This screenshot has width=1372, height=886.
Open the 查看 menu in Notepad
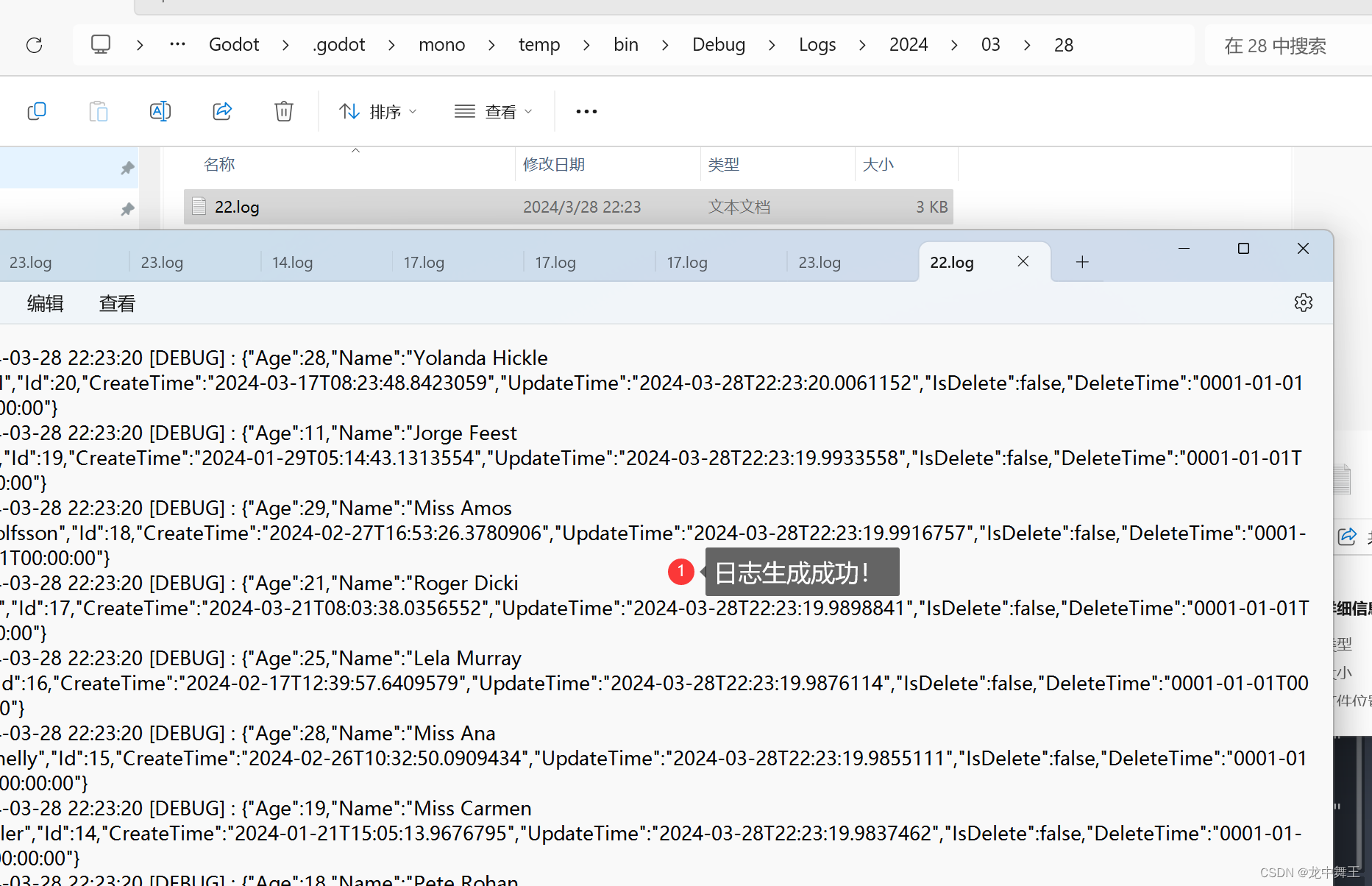coord(117,303)
